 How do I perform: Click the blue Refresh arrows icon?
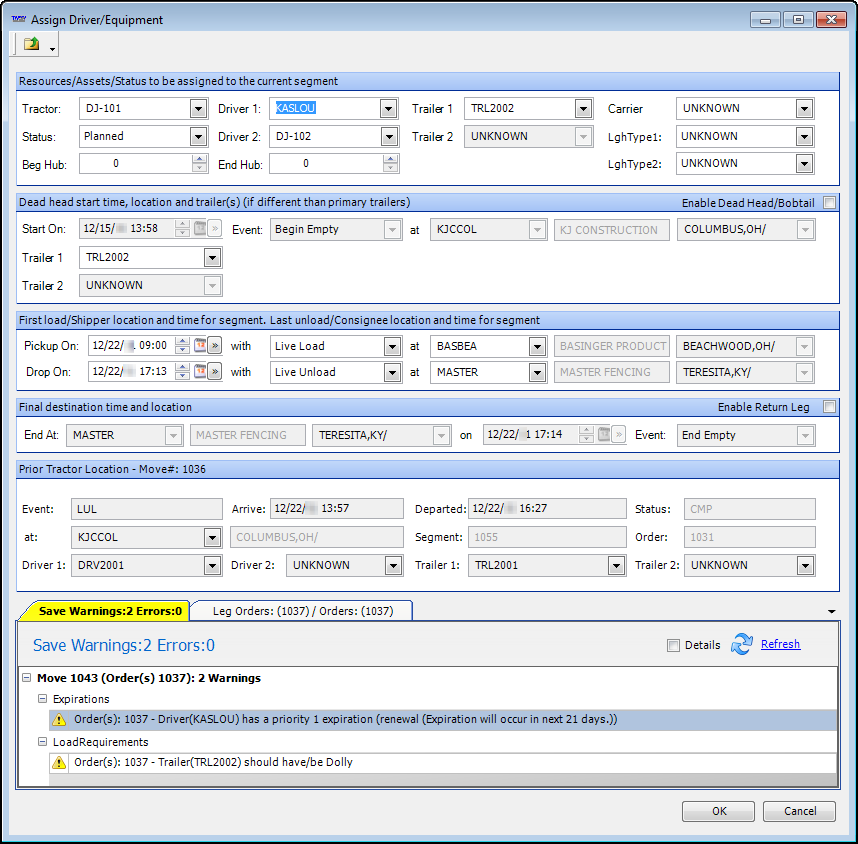pyautogui.click(x=741, y=645)
